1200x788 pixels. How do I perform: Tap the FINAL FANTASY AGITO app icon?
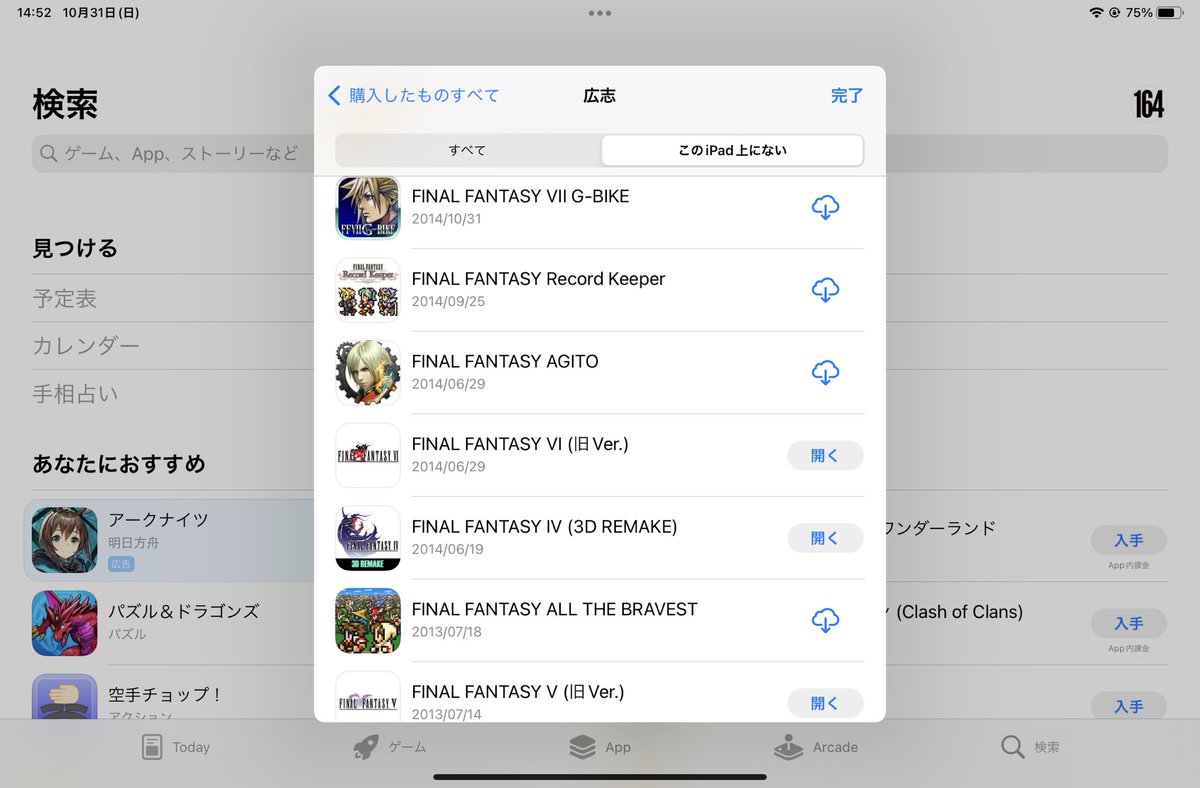pyautogui.click(x=368, y=373)
